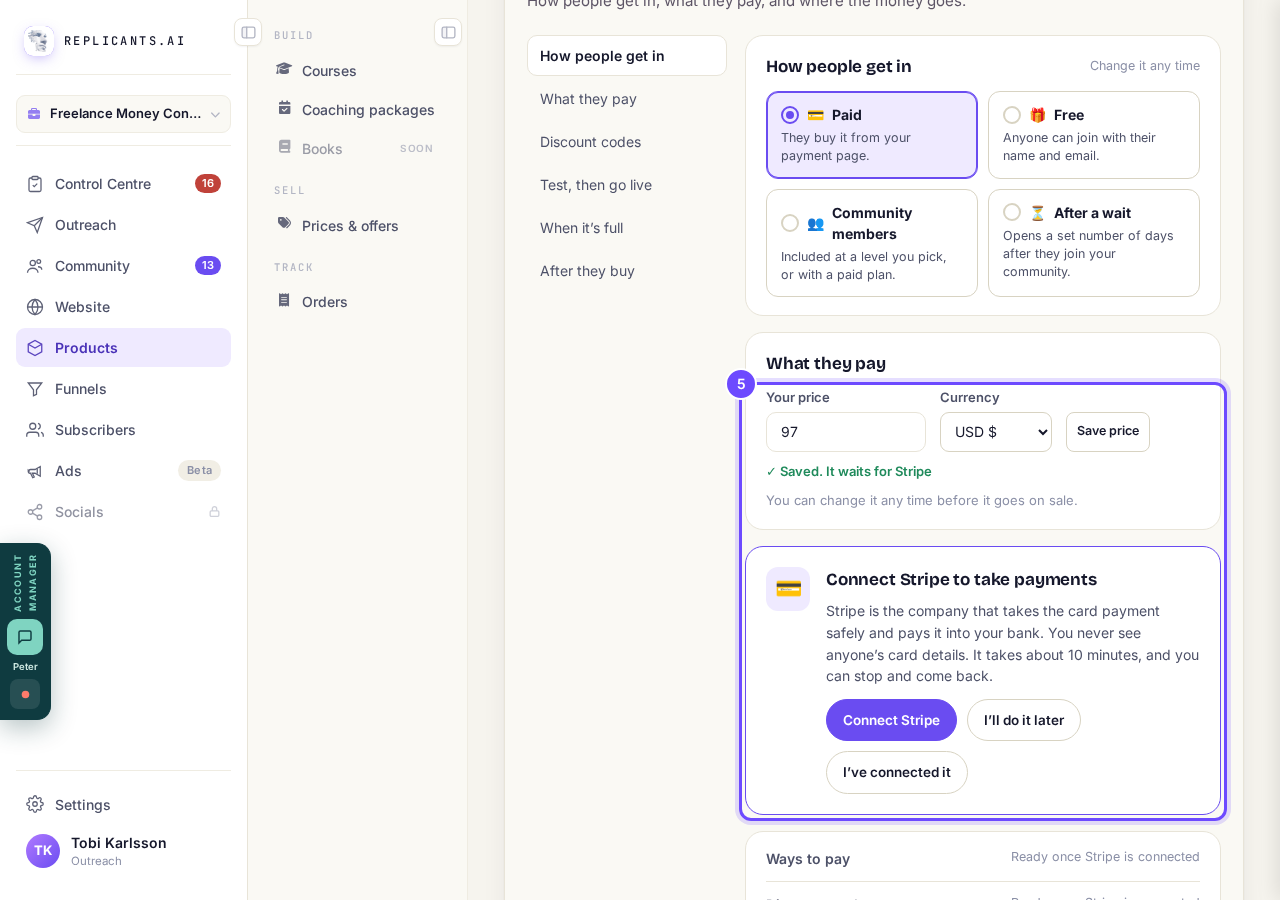Click the Books menu item

(x=356, y=148)
